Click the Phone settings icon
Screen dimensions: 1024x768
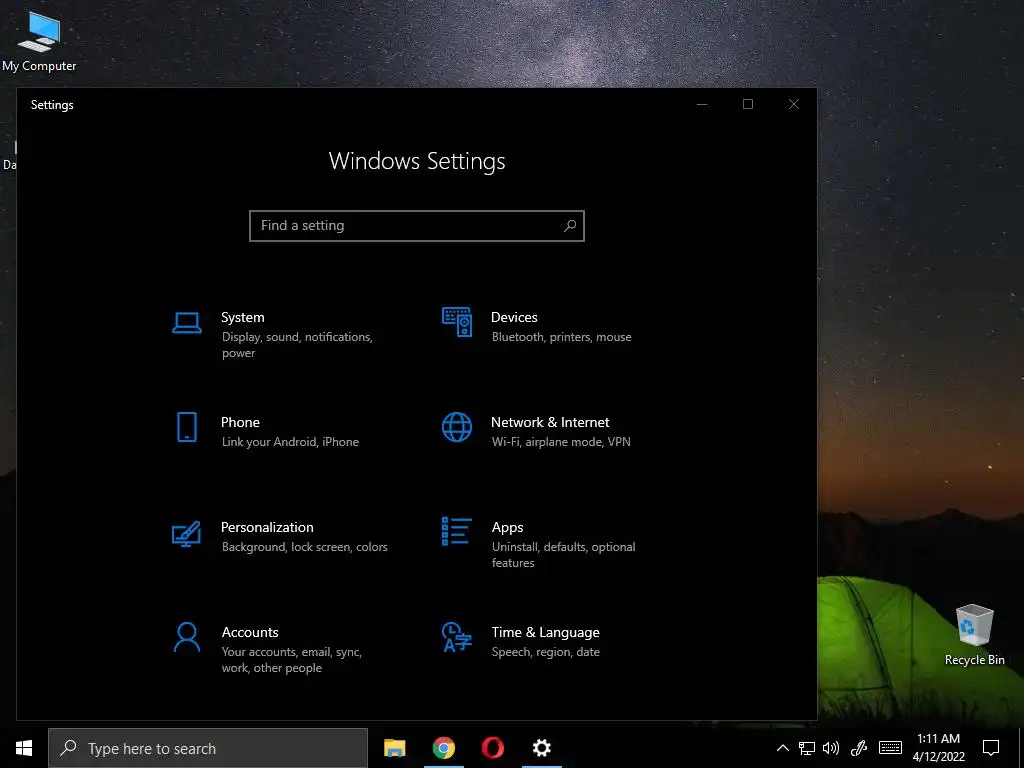click(x=187, y=427)
